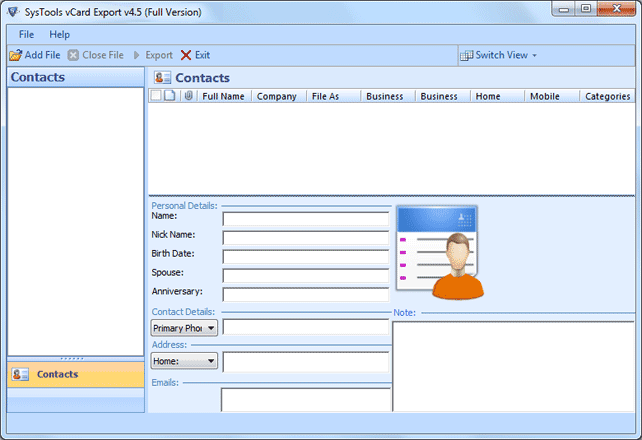
Task: Click the Name input field
Action: tap(305, 219)
